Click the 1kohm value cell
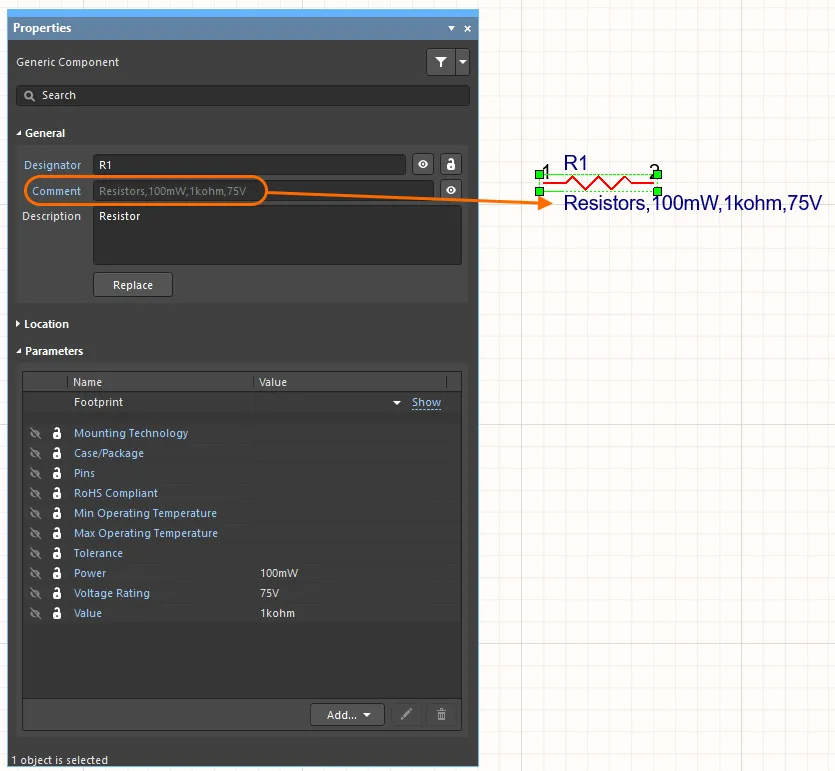This screenshot has width=835, height=771. coord(277,613)
